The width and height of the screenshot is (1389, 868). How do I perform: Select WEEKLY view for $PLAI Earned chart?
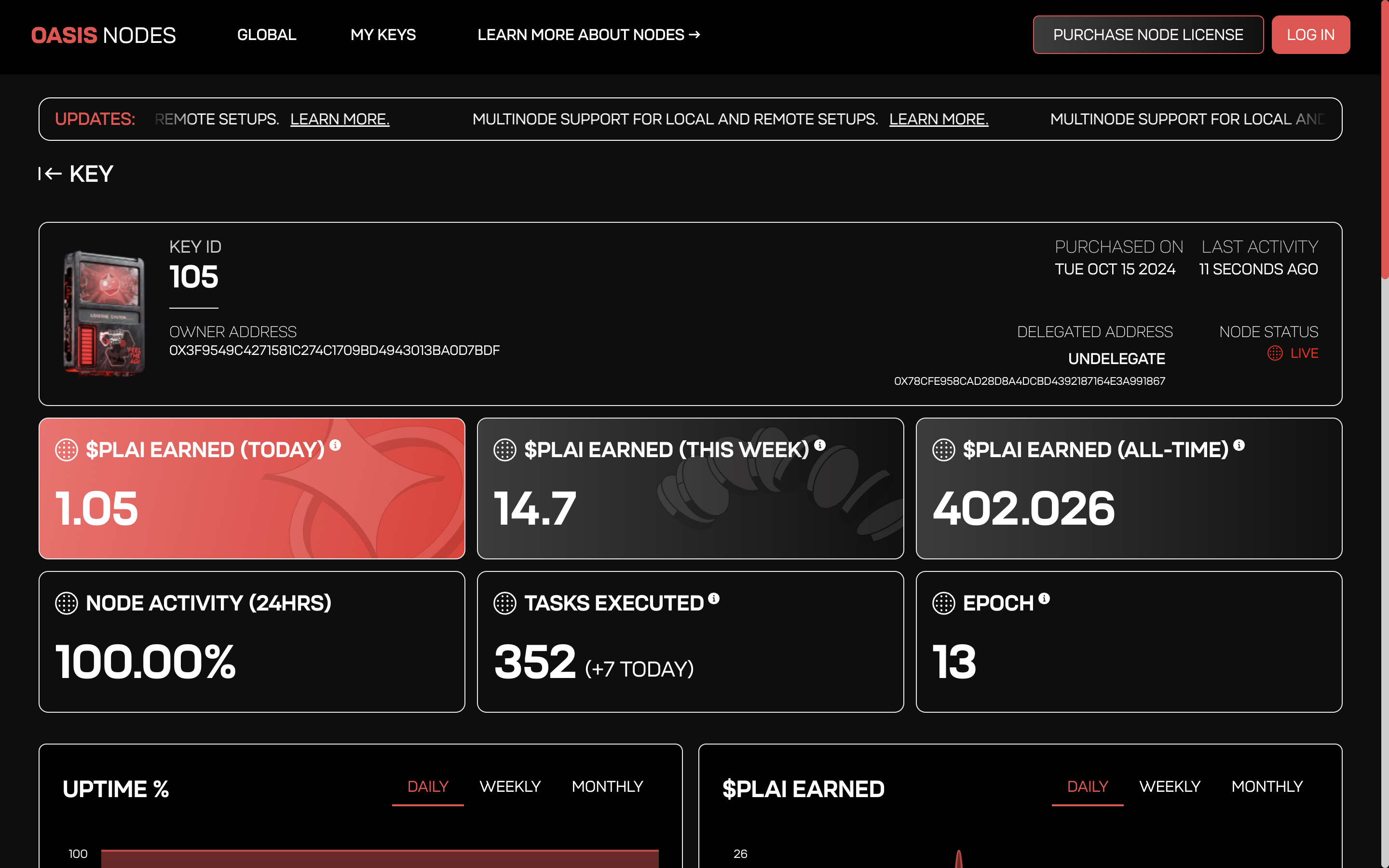click(x=1170, y=787)
